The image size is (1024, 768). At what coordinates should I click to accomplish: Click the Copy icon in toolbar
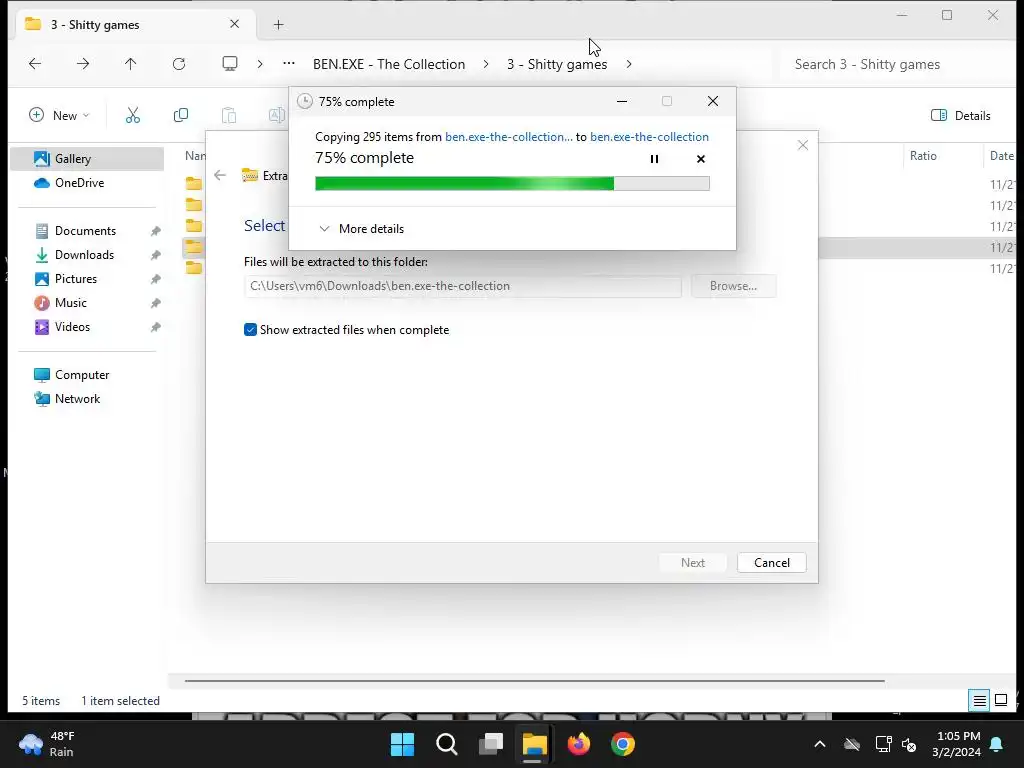pos(181,116)
